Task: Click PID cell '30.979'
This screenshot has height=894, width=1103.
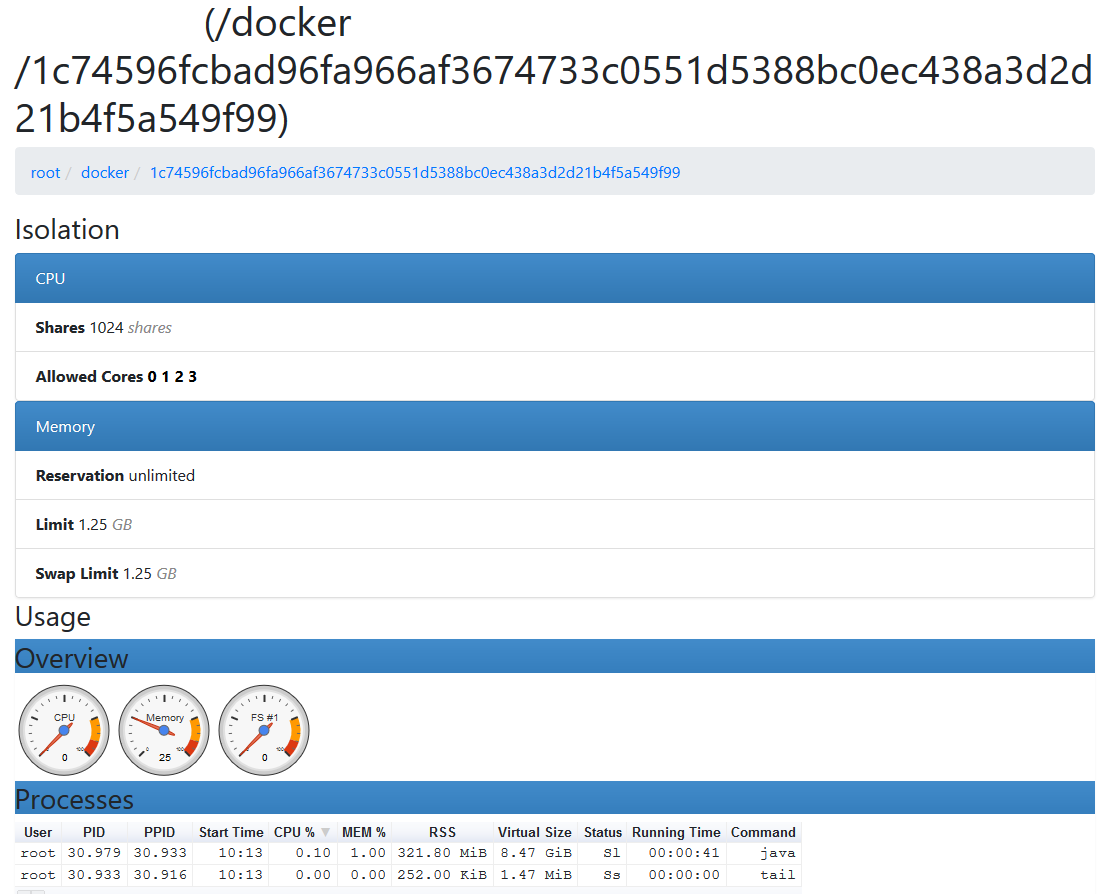Action: click(x=94, y=853)
